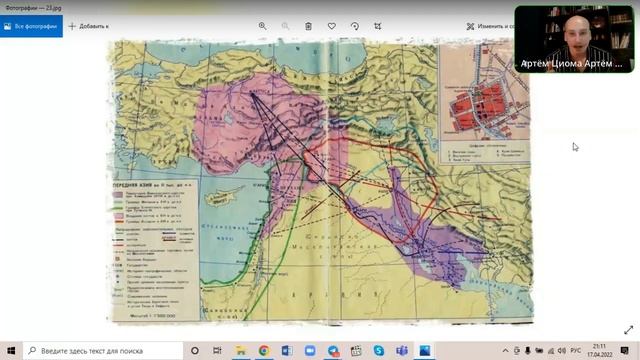Viewport: 640px width, 360px height.
Task: Enter full screen with diagonal arrows icon
Action: click(629, 330)
